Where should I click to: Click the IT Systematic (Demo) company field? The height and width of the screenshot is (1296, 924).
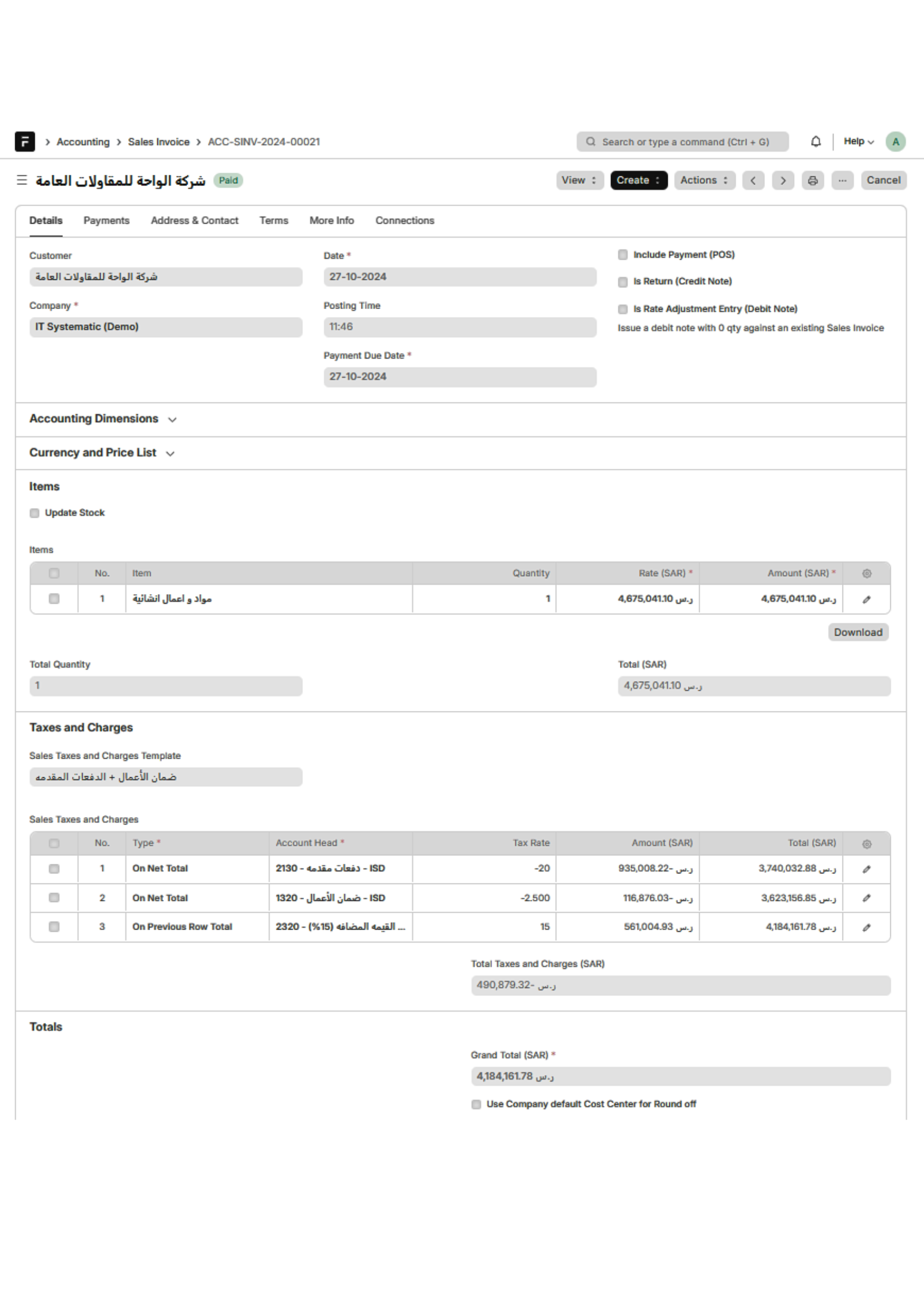tap(166, 327)
